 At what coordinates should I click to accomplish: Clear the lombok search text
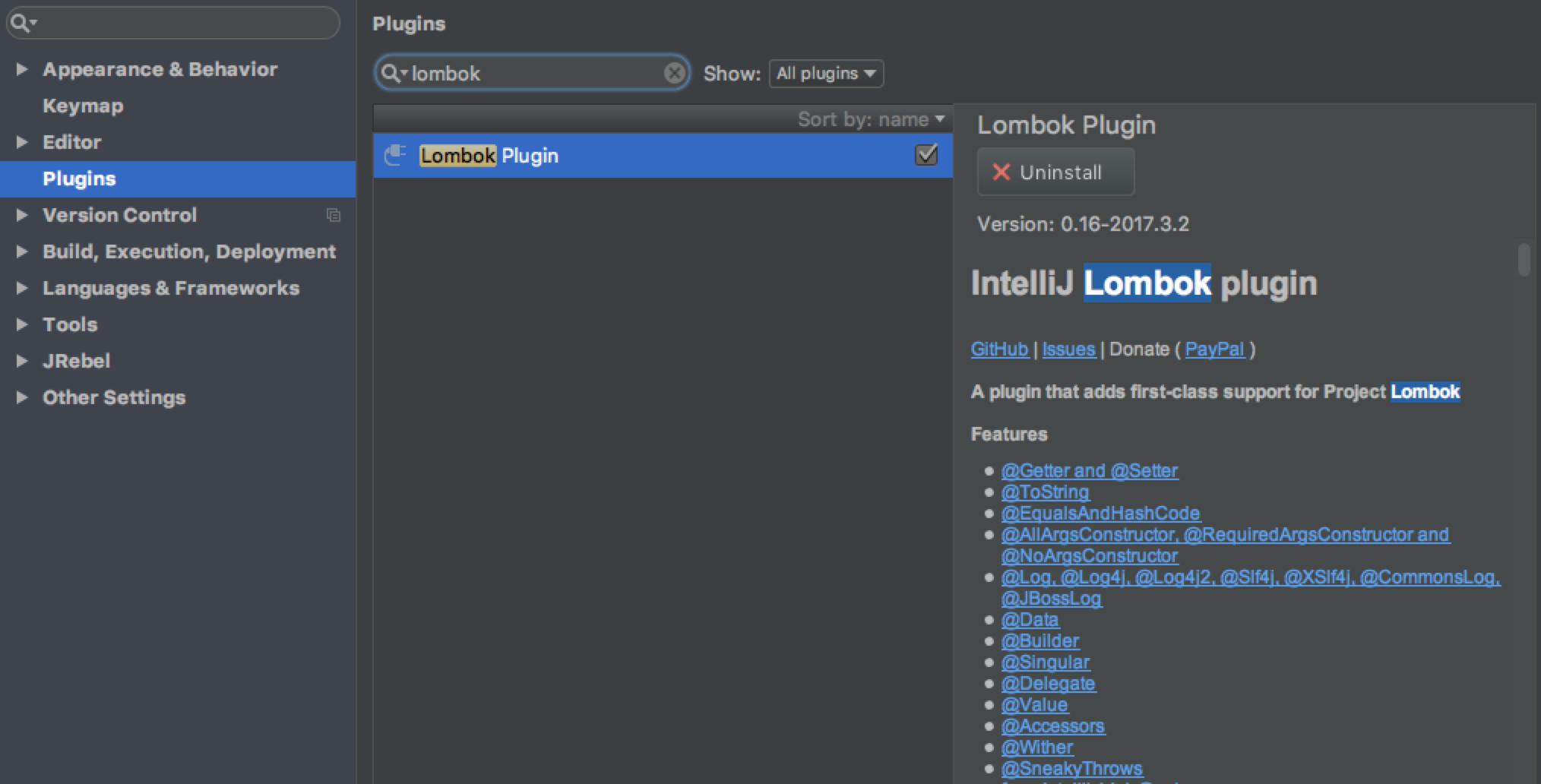tap(674, 73)
